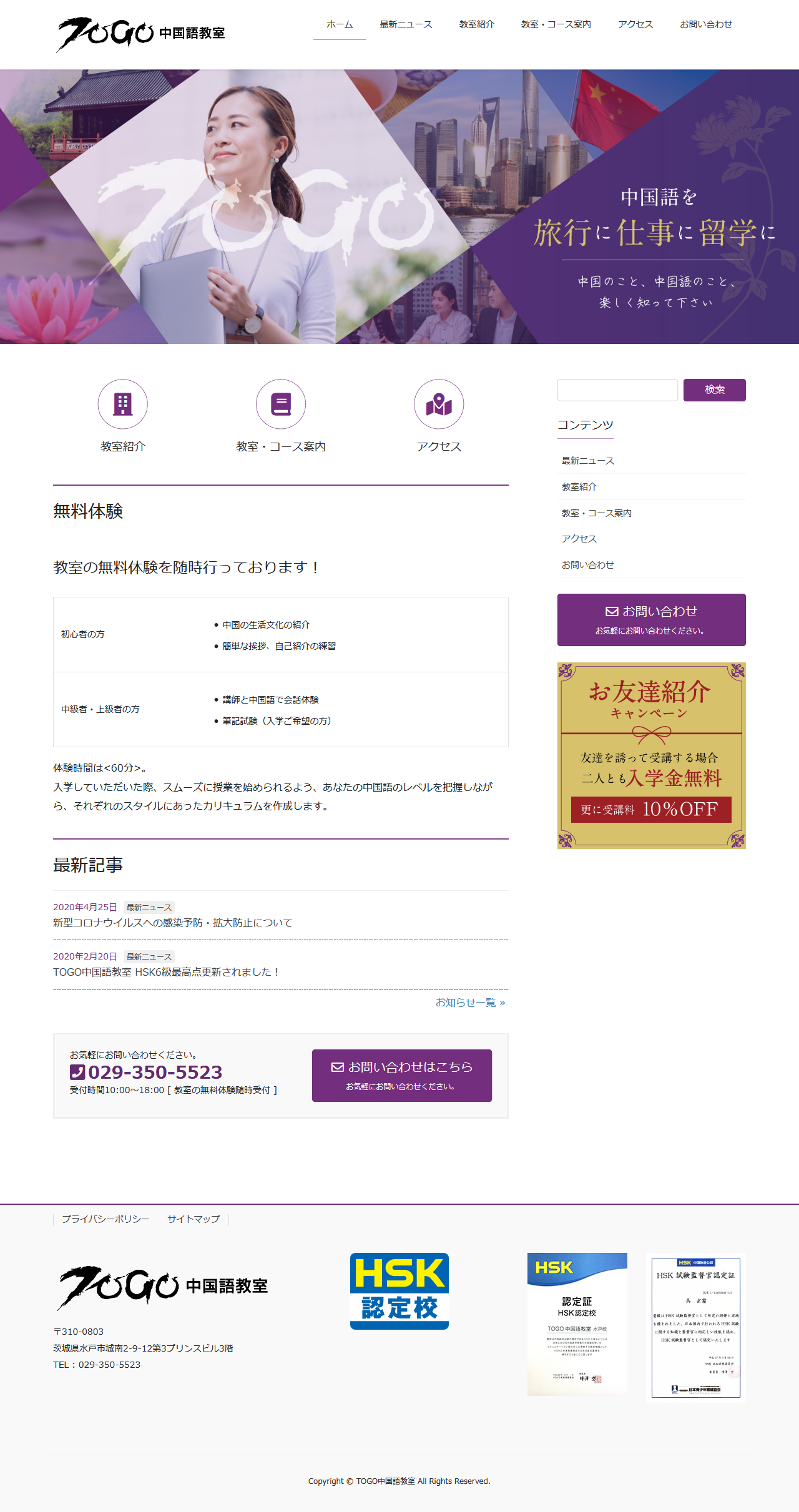Click the footer TEL：029-350-5523 text

pos(97,1365)
